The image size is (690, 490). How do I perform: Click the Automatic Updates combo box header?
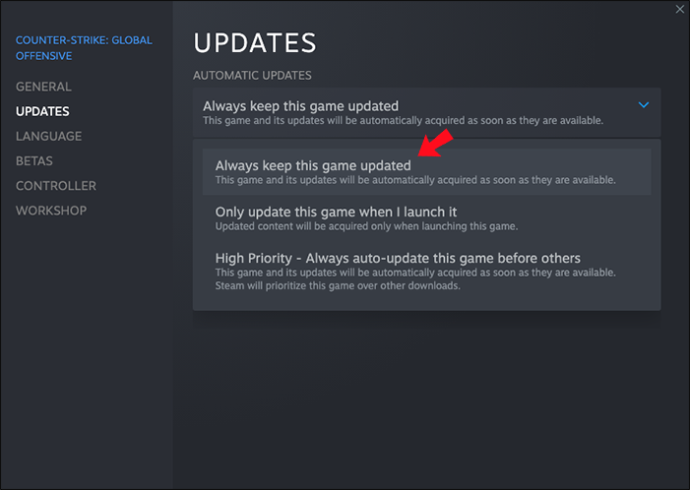tap(426, 112)
